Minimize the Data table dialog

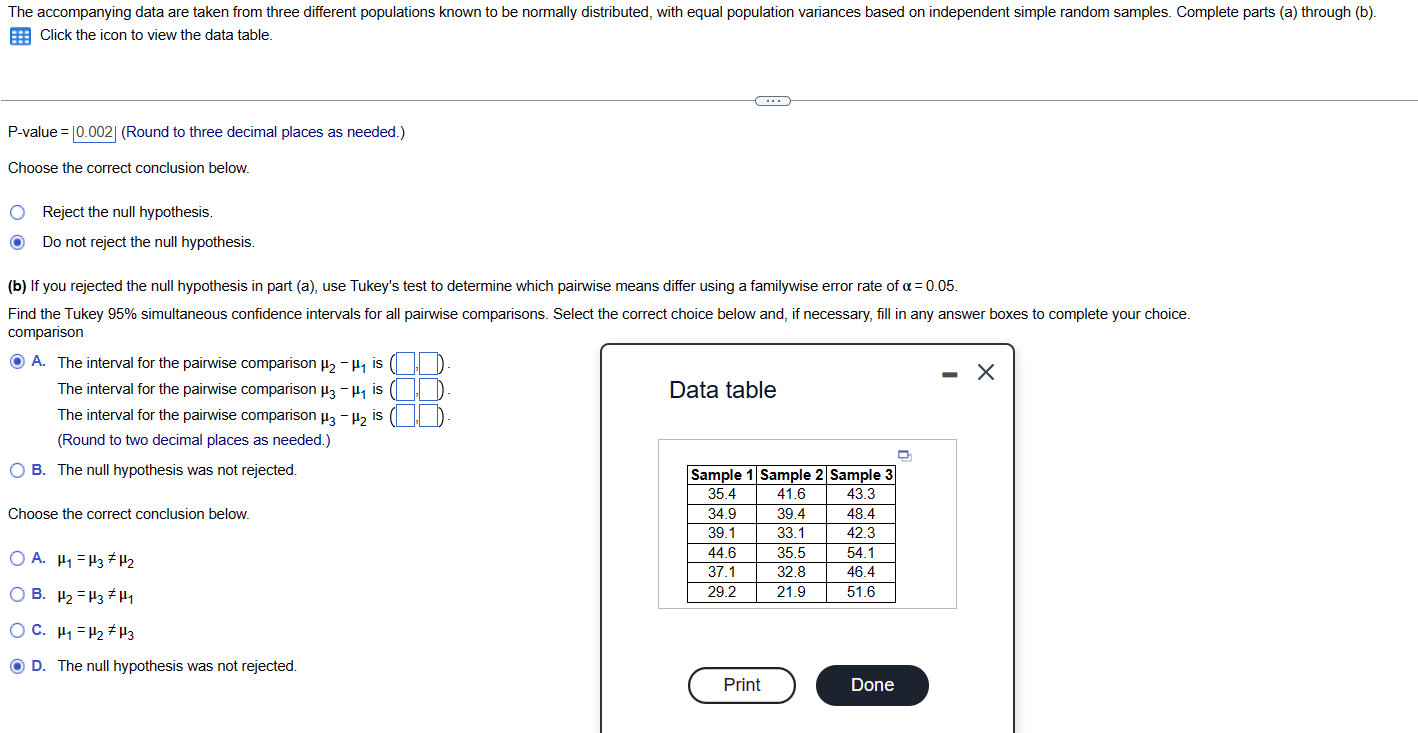[948, 372]
